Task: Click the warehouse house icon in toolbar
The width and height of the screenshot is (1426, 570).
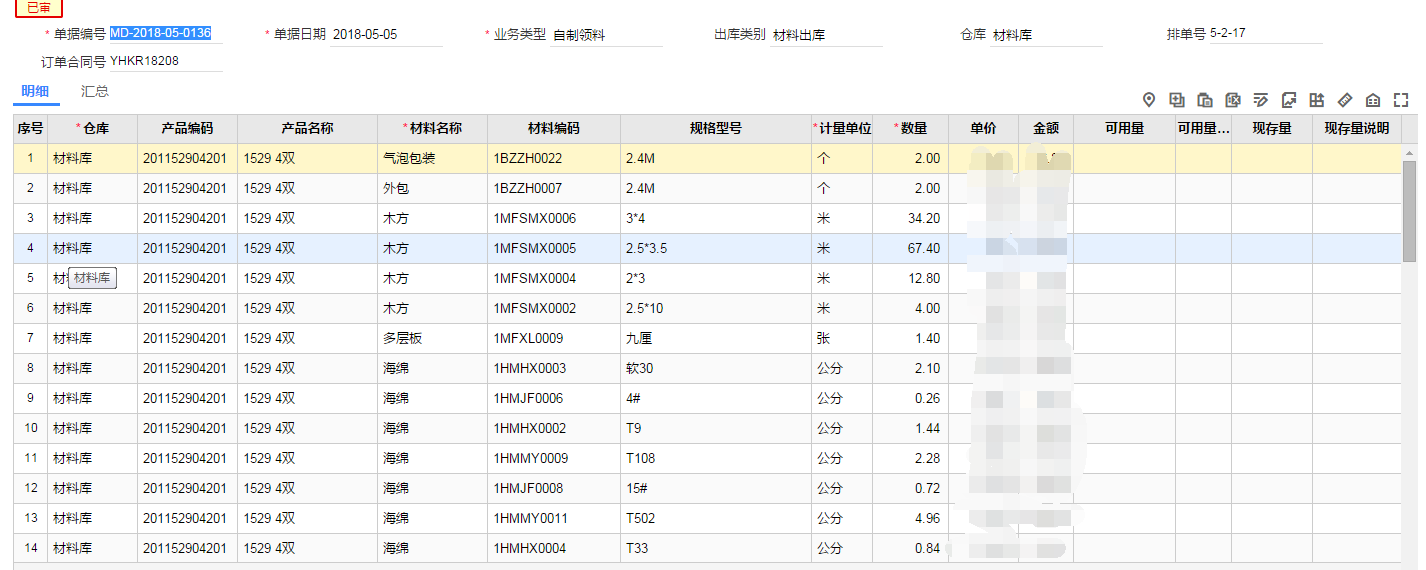Action: coord(1373,100)
